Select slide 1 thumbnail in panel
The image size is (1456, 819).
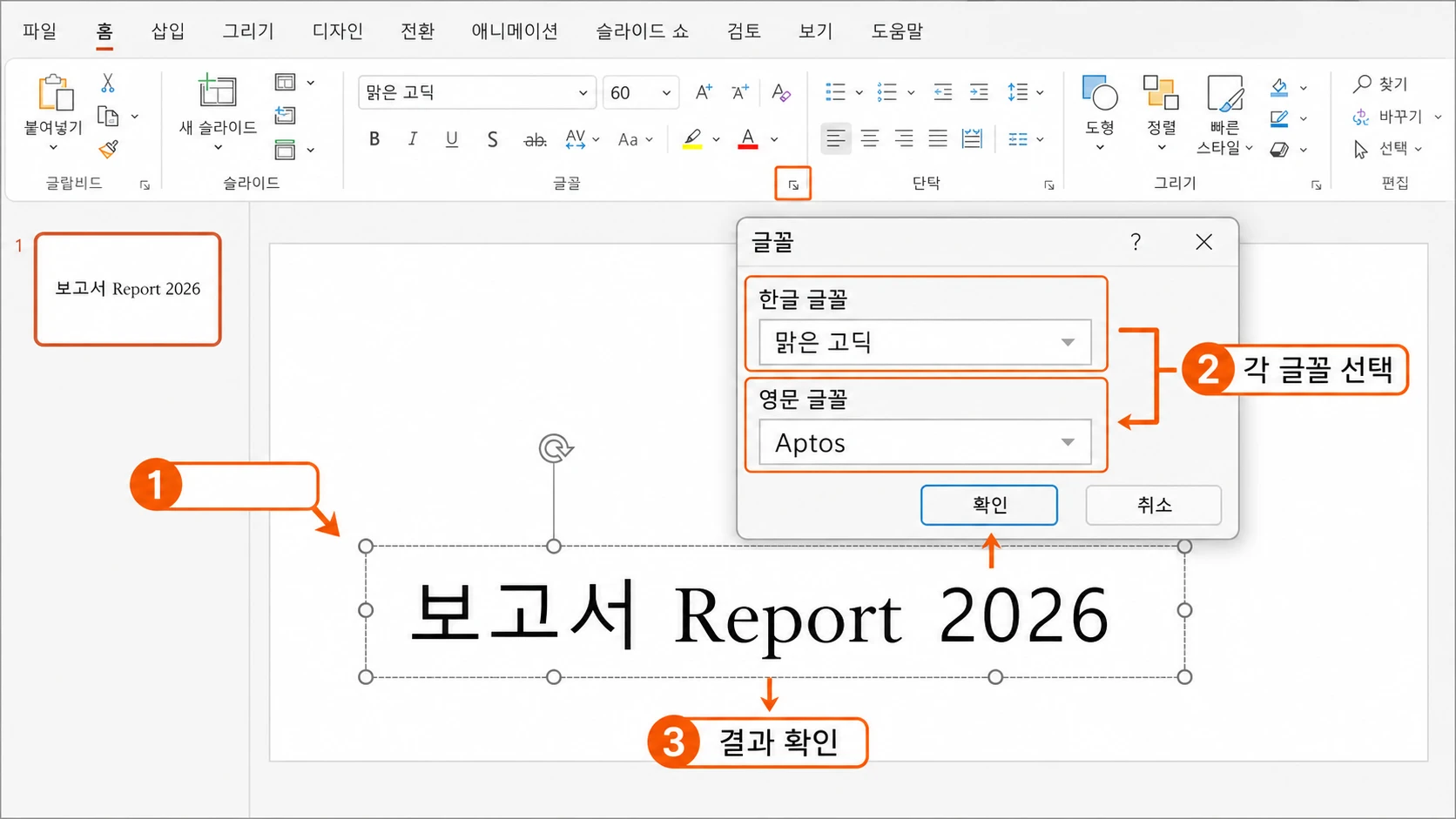(x=128, y=289)
